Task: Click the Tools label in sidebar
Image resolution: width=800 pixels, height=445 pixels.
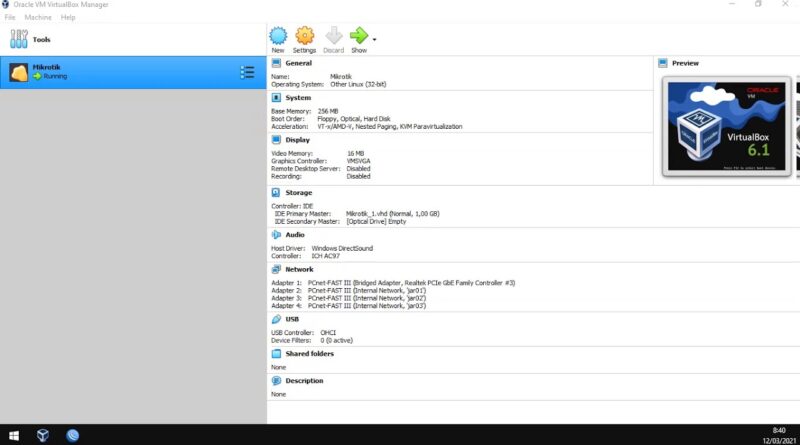Action: coord(42,39)
